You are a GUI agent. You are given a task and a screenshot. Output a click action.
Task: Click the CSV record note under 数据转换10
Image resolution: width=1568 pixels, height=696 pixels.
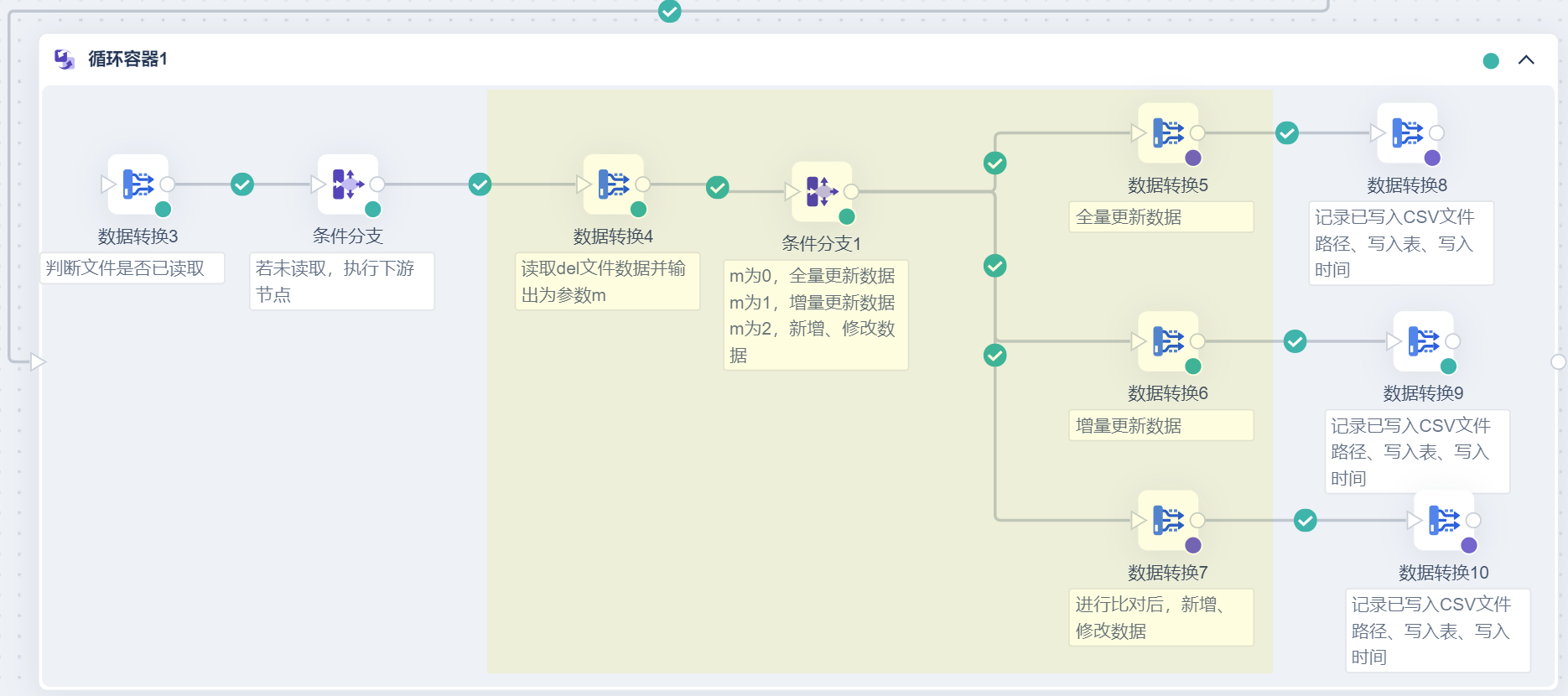coord(1438,631)
